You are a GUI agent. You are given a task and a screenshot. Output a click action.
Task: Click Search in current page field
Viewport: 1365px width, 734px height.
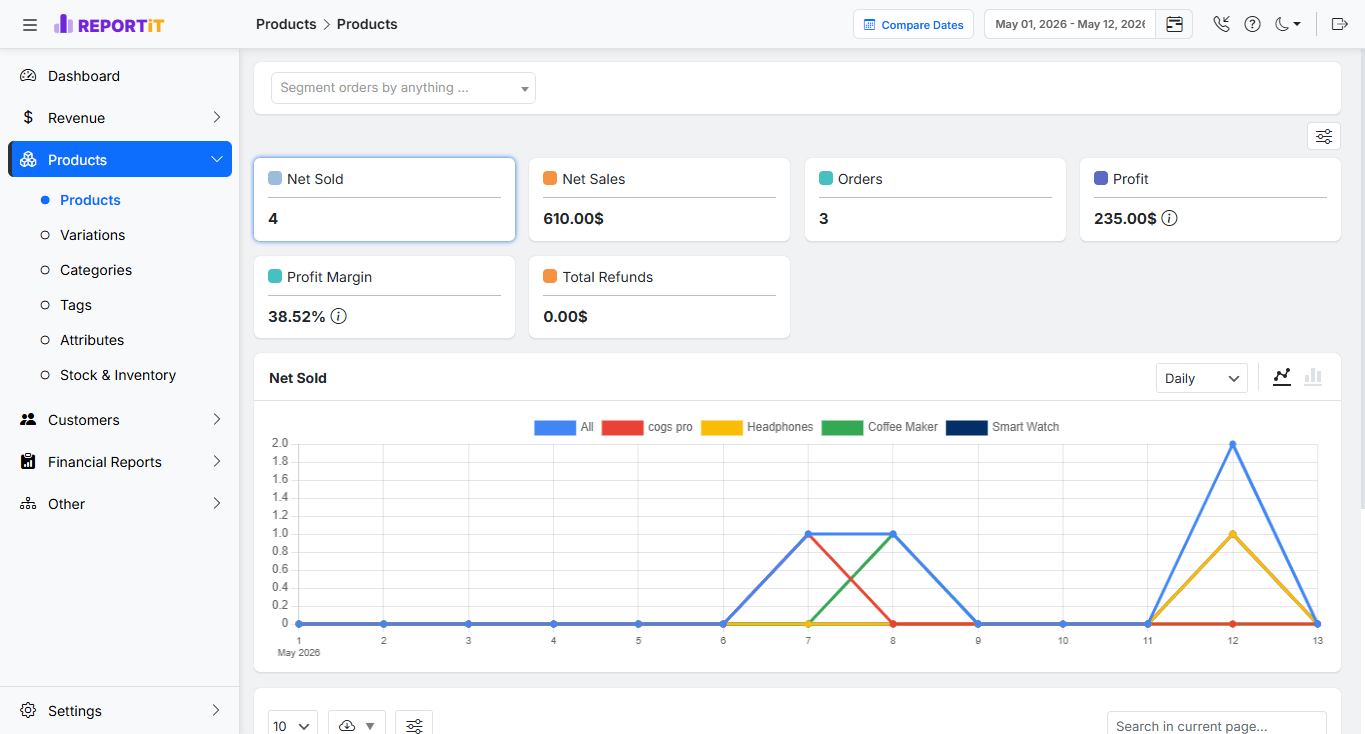(x=1217, y=725)
